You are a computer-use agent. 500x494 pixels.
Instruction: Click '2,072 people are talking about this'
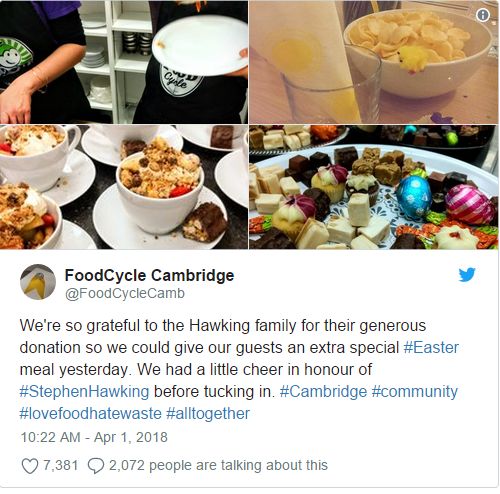pos(218,465)
